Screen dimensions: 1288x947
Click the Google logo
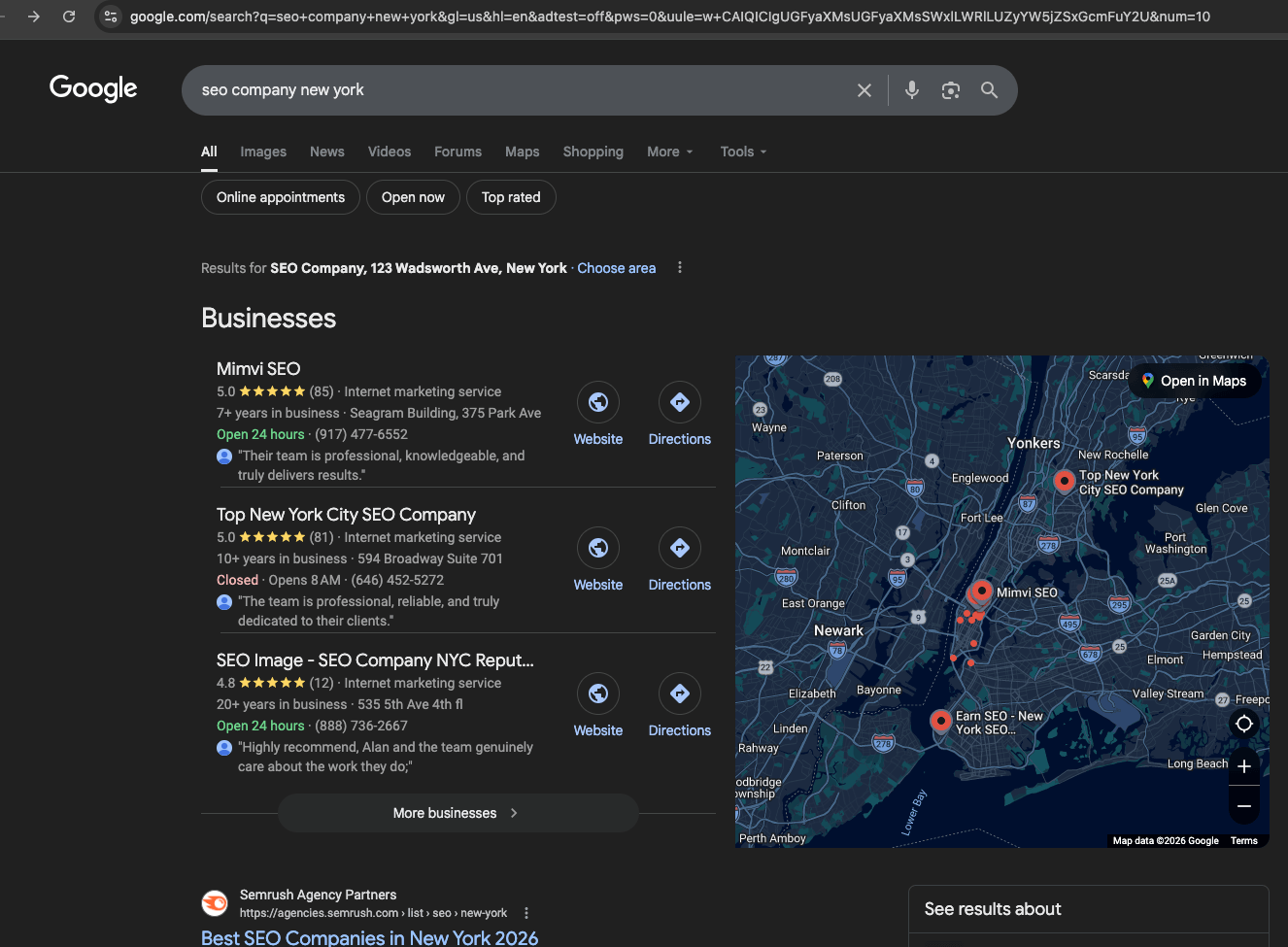93,88
